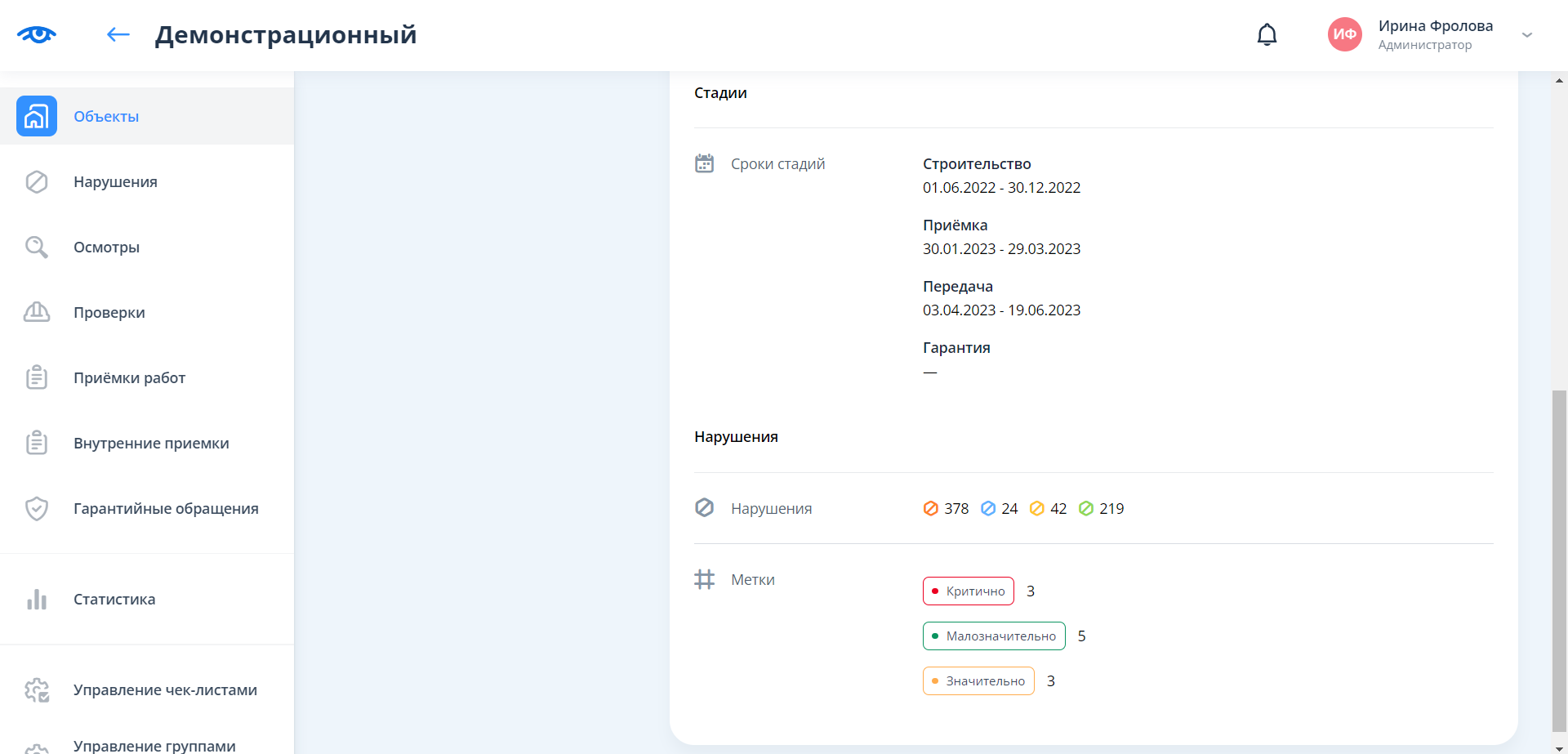Click the Внутренние приемки clipboard icon
This screenshot has height=754, width=1568.
coord(37,443)
